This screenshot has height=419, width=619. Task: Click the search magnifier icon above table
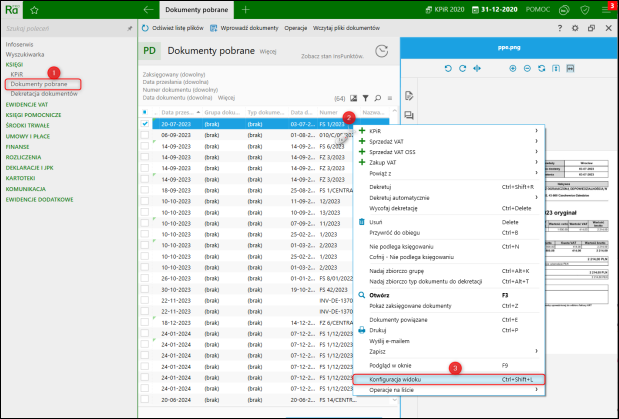pos(378,98)
